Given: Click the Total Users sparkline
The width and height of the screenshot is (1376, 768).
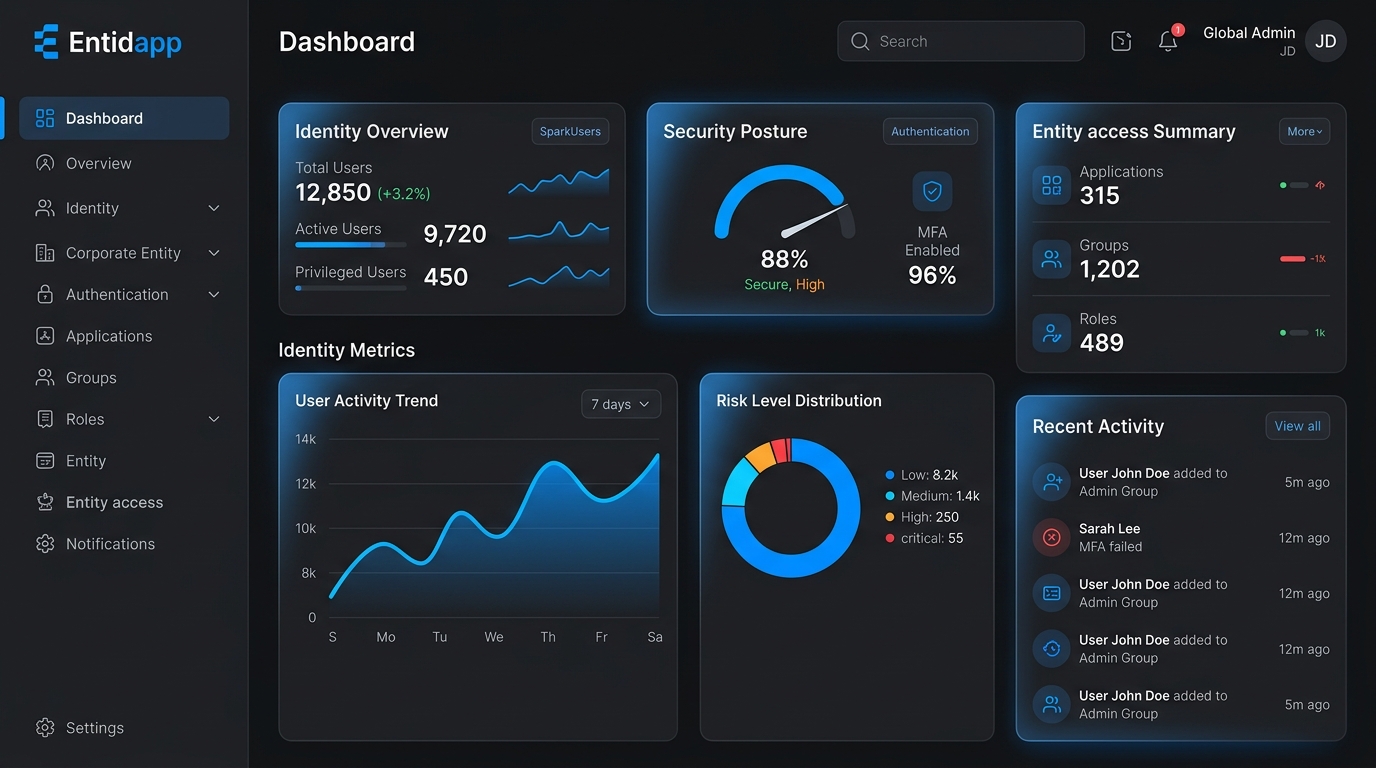Looking at the screenshot, I should pos(558,182).
